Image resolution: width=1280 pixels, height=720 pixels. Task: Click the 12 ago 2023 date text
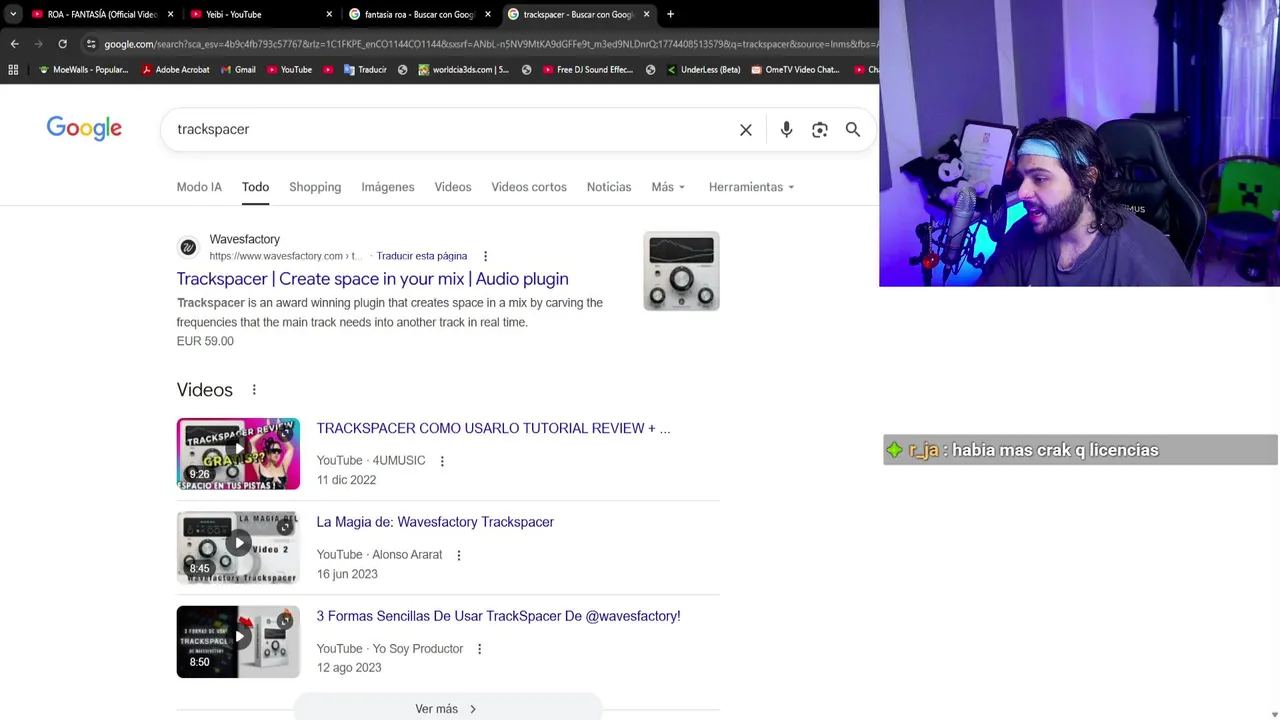pos(349,668)
